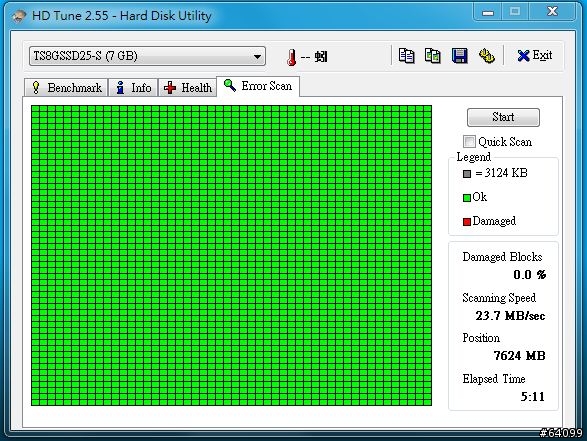Click the gray 3124 KB legend swatch
The height and width of the screenshot is (441, 587).
pos(467,174)
